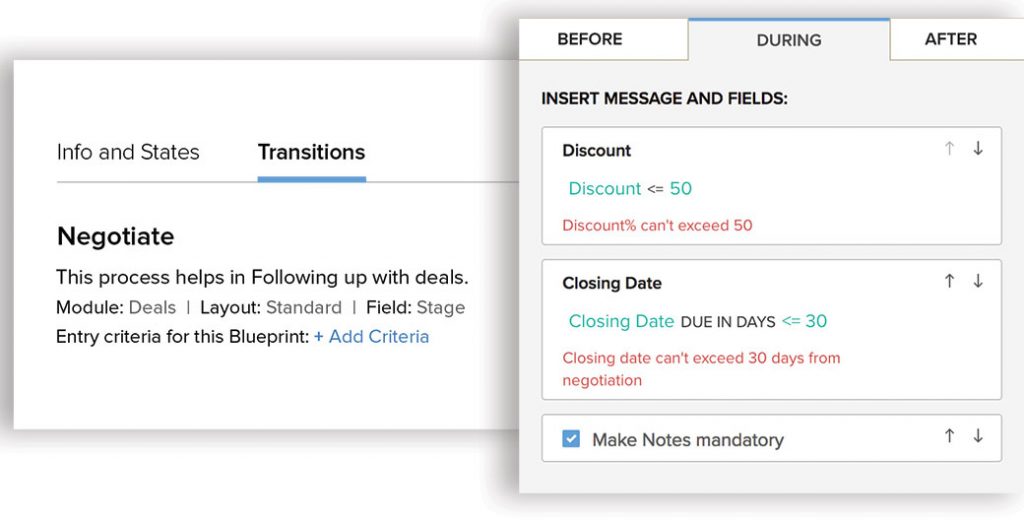Click the Negotiate transition heading
Image resolution: width=1024 pixels, height=526 pixels.
[x=116, y=236]
